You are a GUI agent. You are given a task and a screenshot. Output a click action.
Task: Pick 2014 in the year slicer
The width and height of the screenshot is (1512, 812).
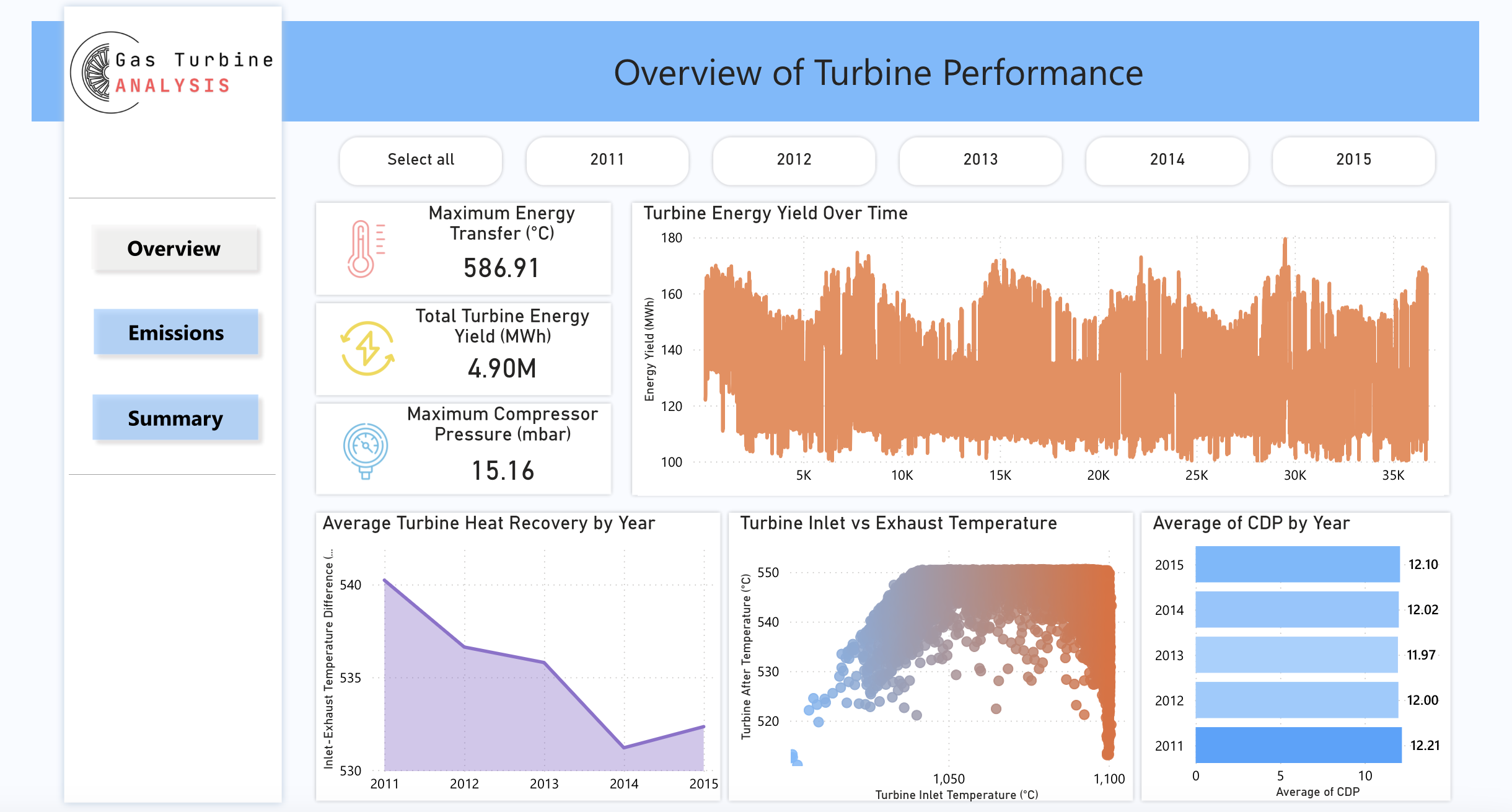coord(1167,160)
